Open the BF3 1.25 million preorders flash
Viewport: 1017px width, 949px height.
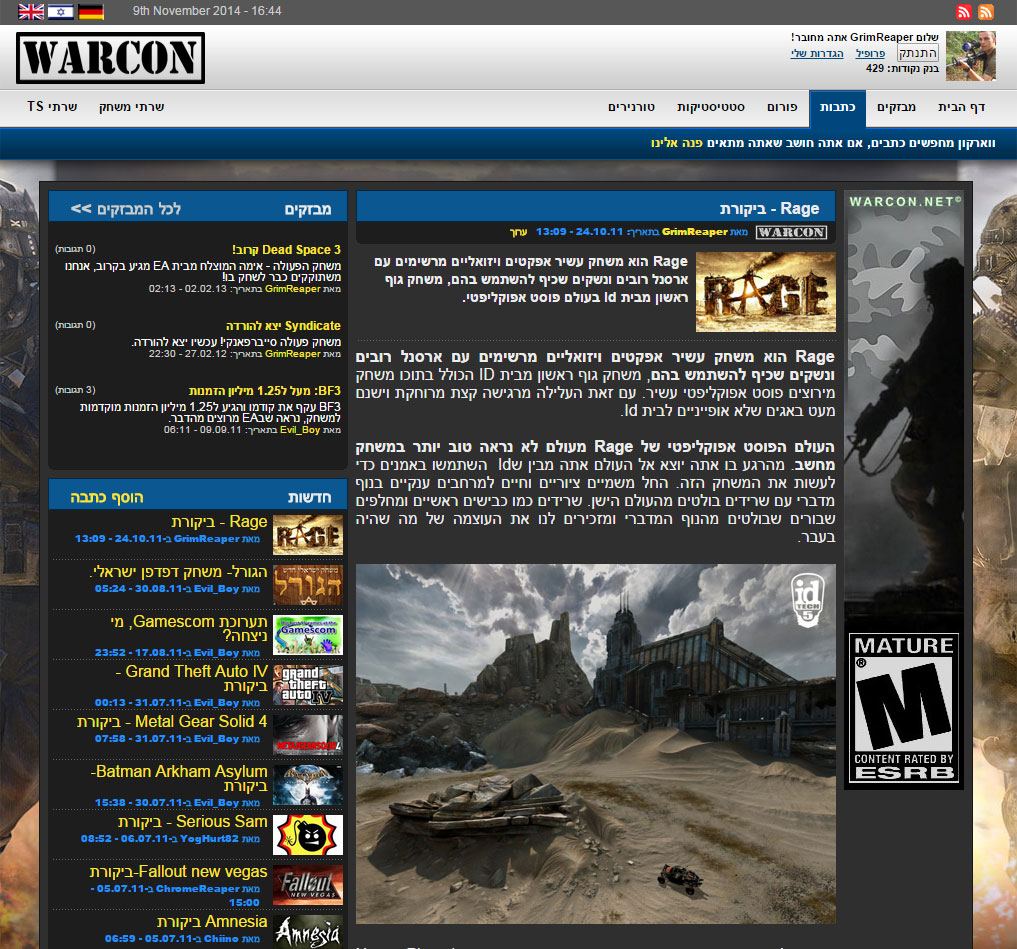coord(265,390)
